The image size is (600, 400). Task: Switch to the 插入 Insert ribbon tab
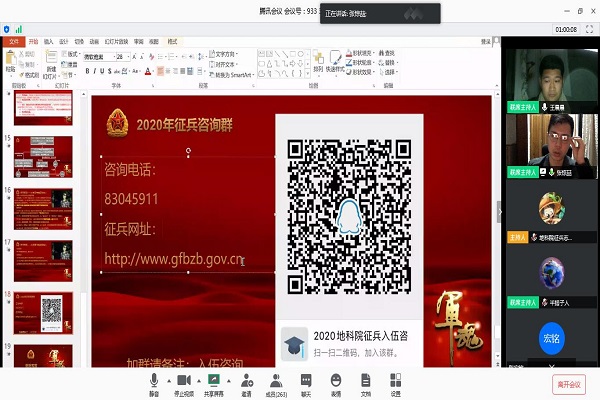[x=48, y=42]
